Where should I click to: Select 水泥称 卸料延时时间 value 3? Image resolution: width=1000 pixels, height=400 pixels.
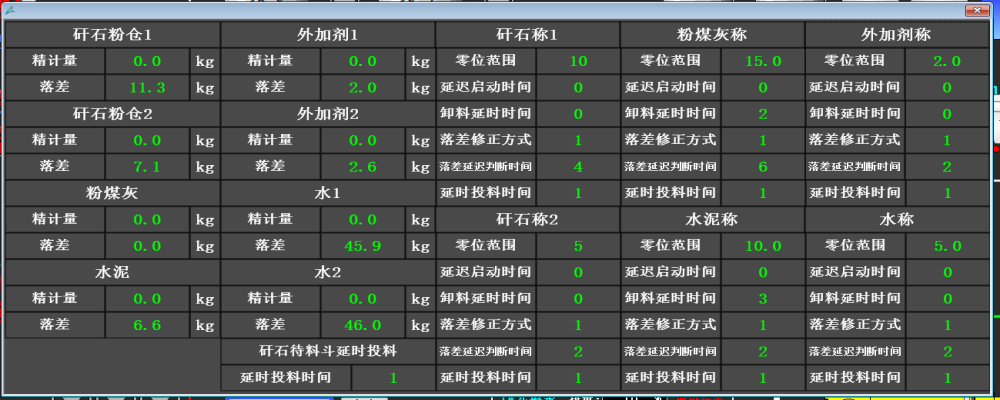point(763,298)
